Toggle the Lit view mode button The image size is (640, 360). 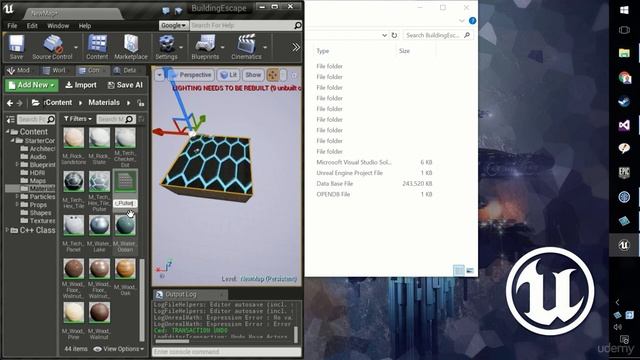229,75
